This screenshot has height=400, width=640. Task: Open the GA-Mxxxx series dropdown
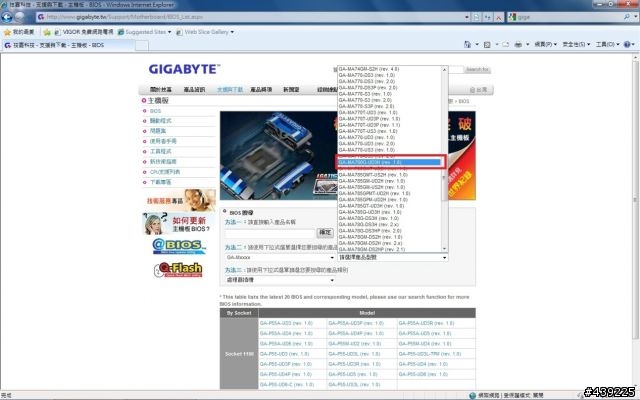(x=280, y=258)
